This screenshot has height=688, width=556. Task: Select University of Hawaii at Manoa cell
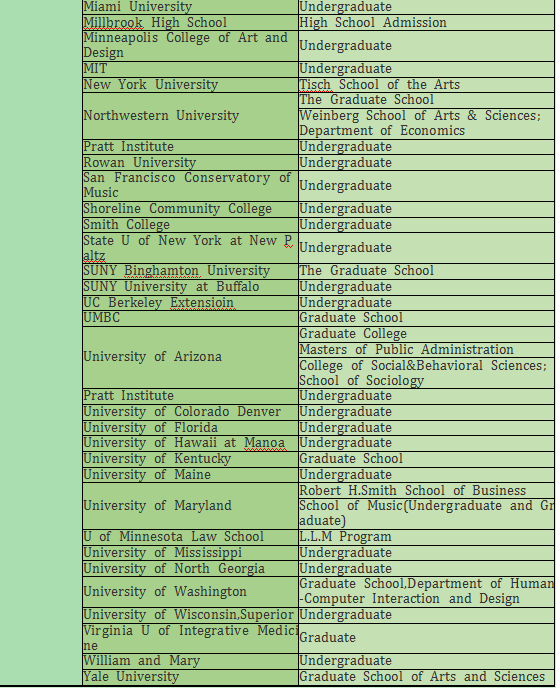pyautogui.click(x=190, y=443)
